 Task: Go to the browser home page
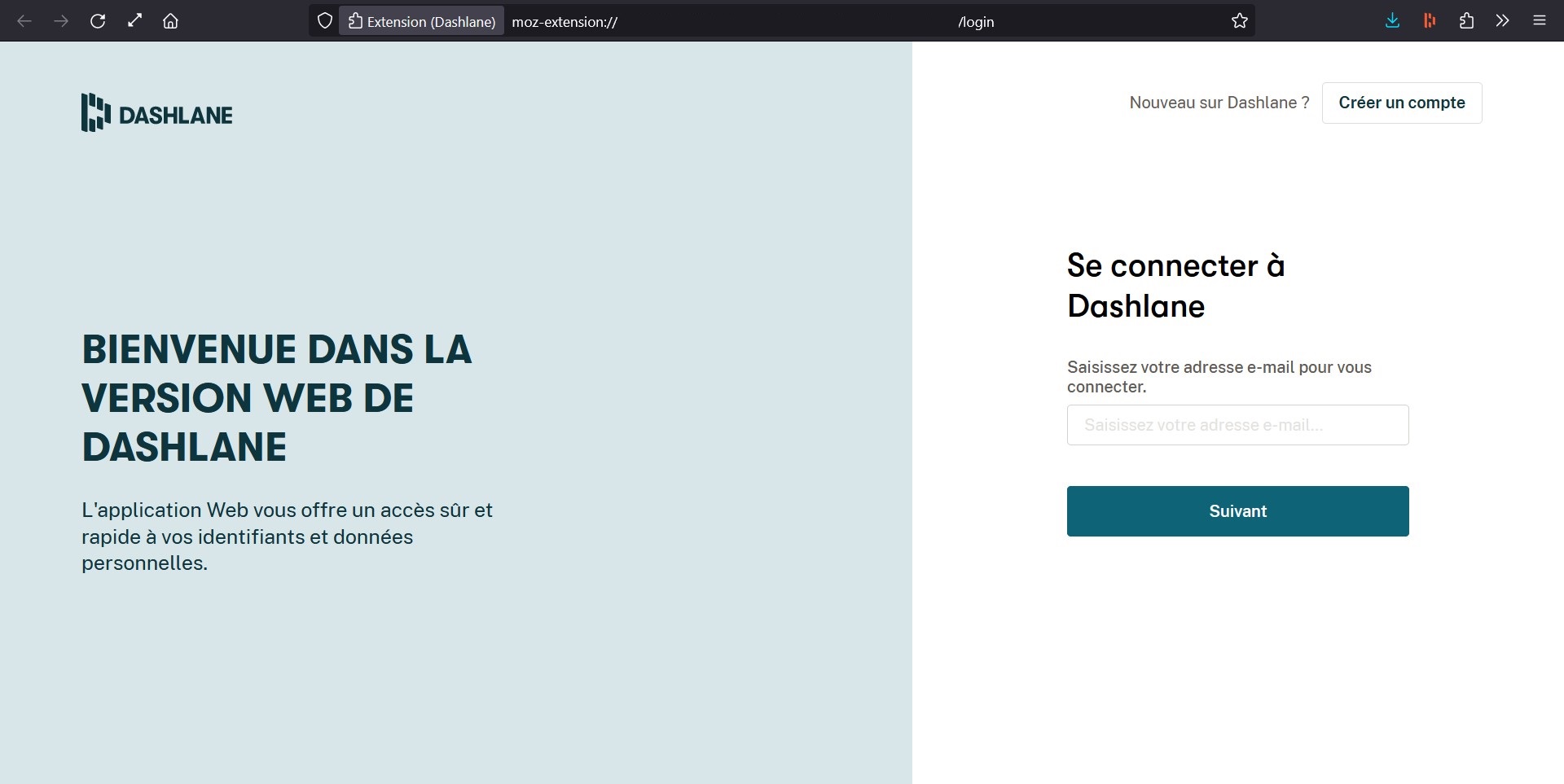coord(170,21)
